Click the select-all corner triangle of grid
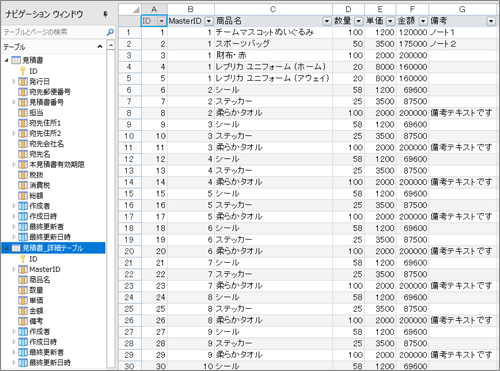Image resolution: width=500 pixels, height=371 pixels. pyautogui.click(x=136, y=10)
